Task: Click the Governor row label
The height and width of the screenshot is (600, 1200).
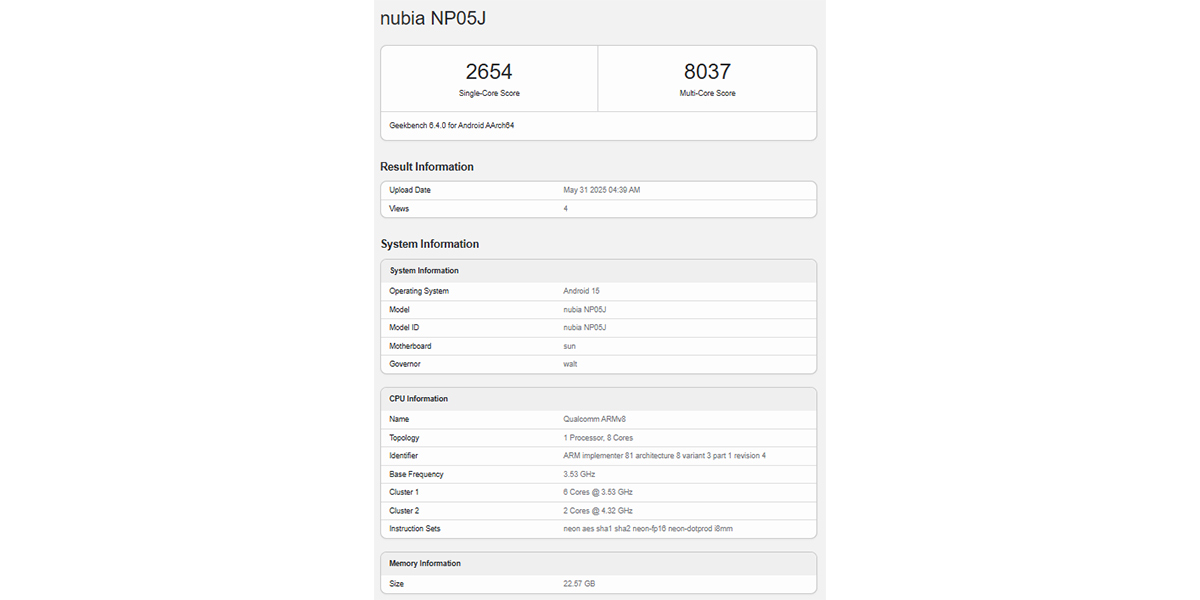Action: 405,364
